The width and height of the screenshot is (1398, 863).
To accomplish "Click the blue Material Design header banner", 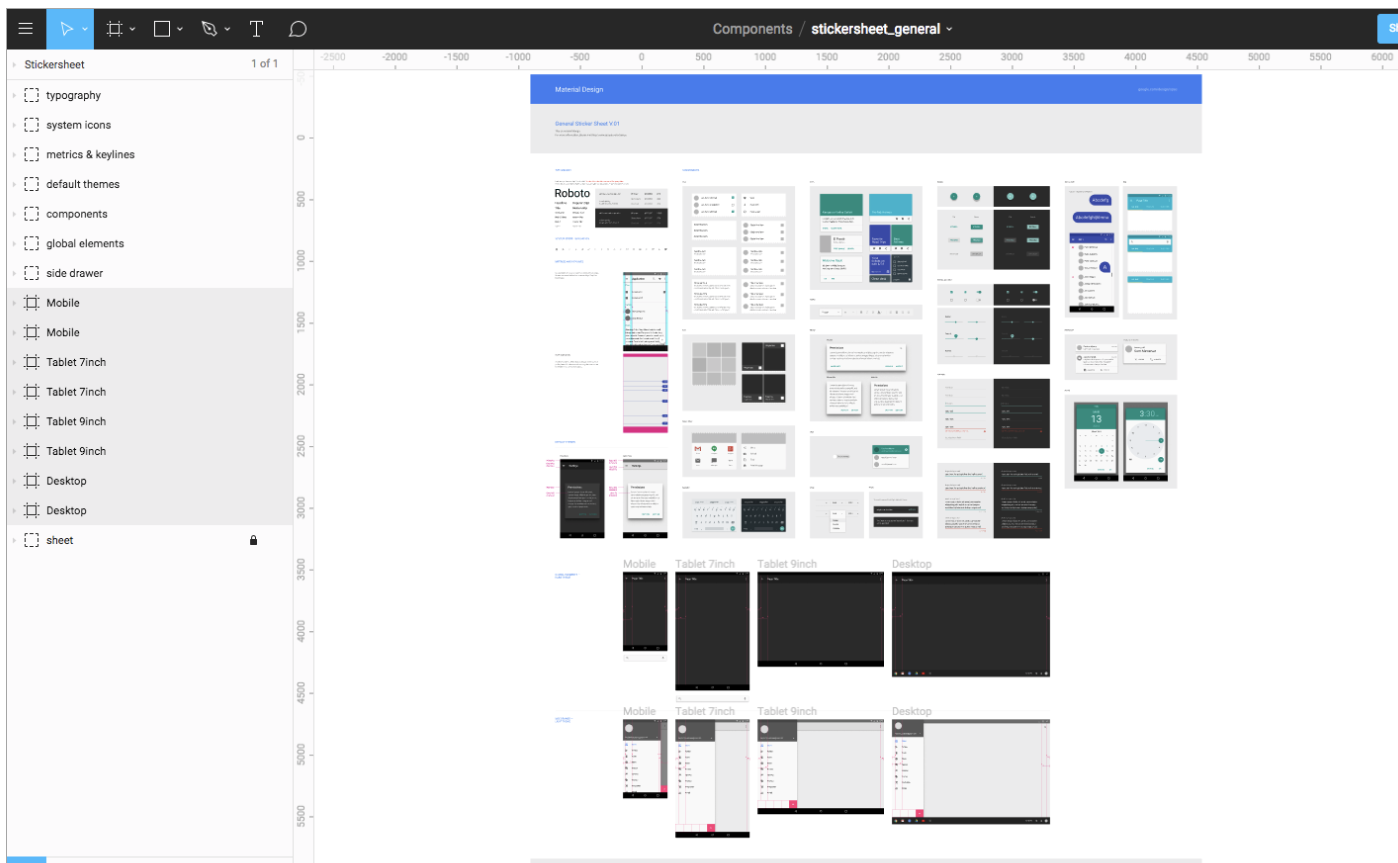I will click(x=866, y=89).
